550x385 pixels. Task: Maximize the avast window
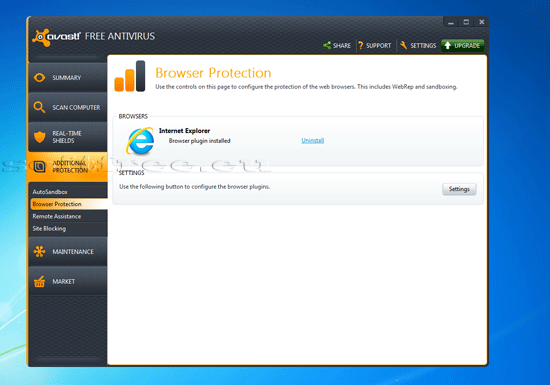coord(466,22)
